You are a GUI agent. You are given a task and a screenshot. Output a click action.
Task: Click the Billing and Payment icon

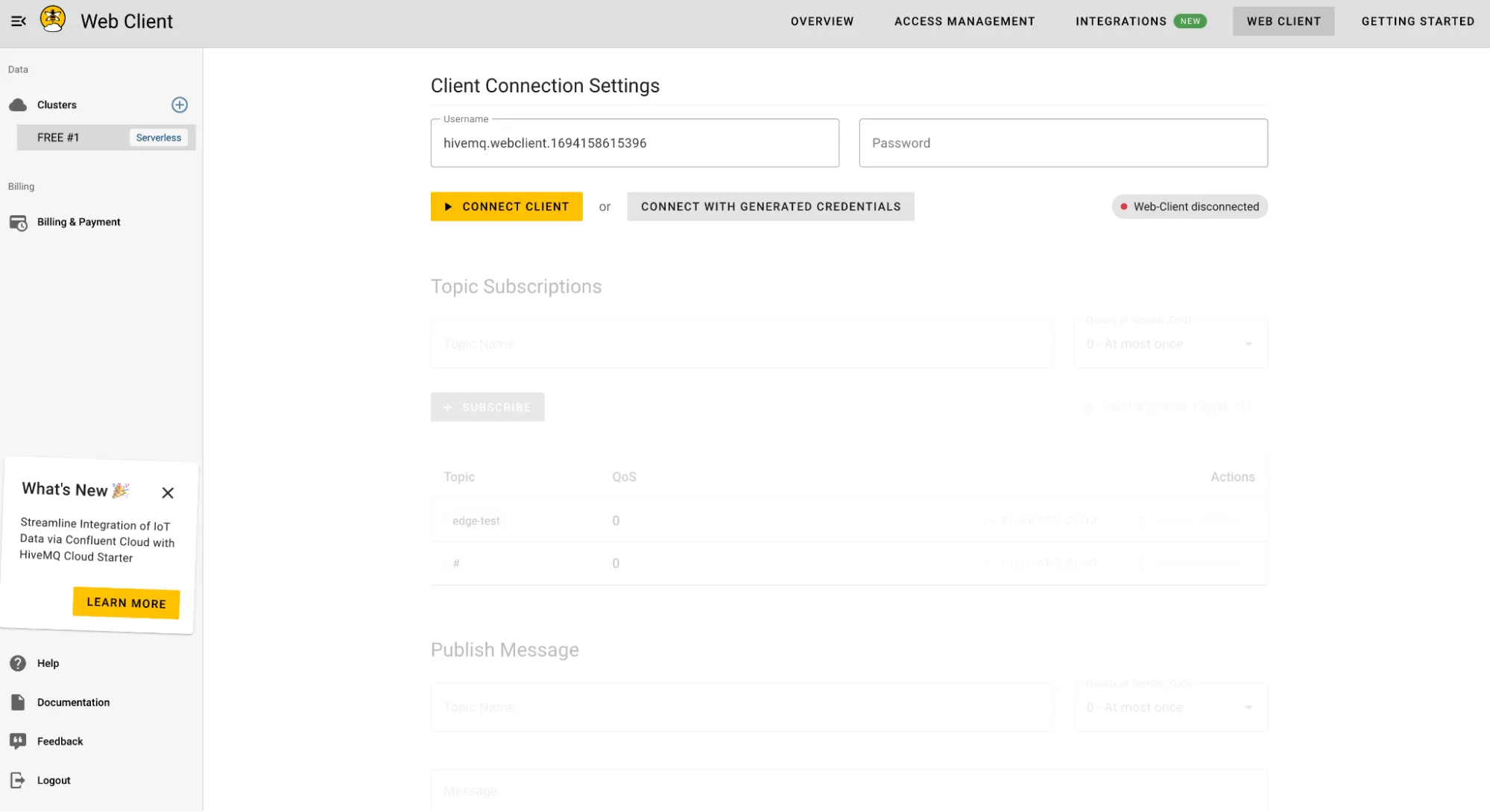pyautogui.click(x=18, y=221)
